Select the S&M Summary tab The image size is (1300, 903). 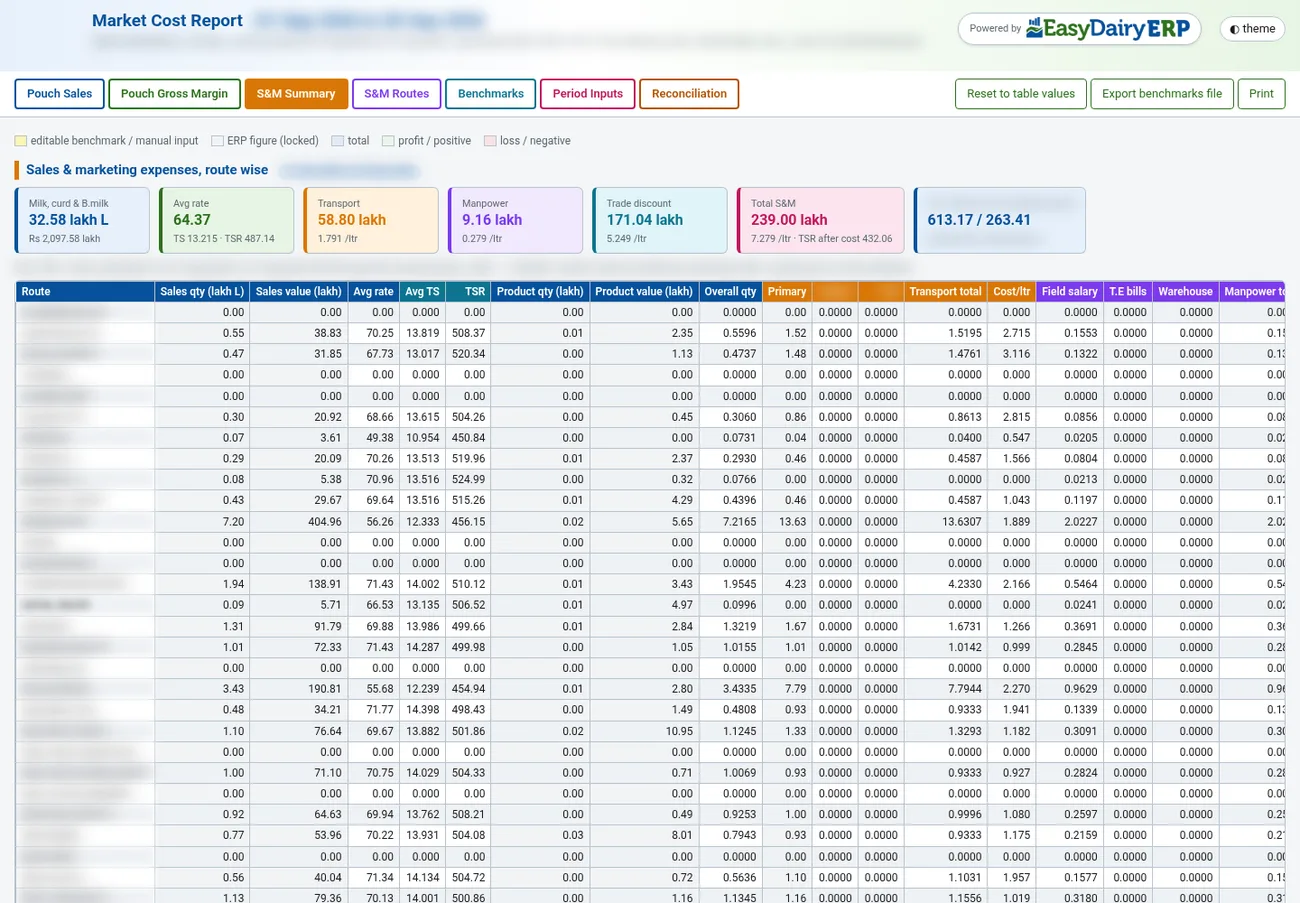[296, 94]
